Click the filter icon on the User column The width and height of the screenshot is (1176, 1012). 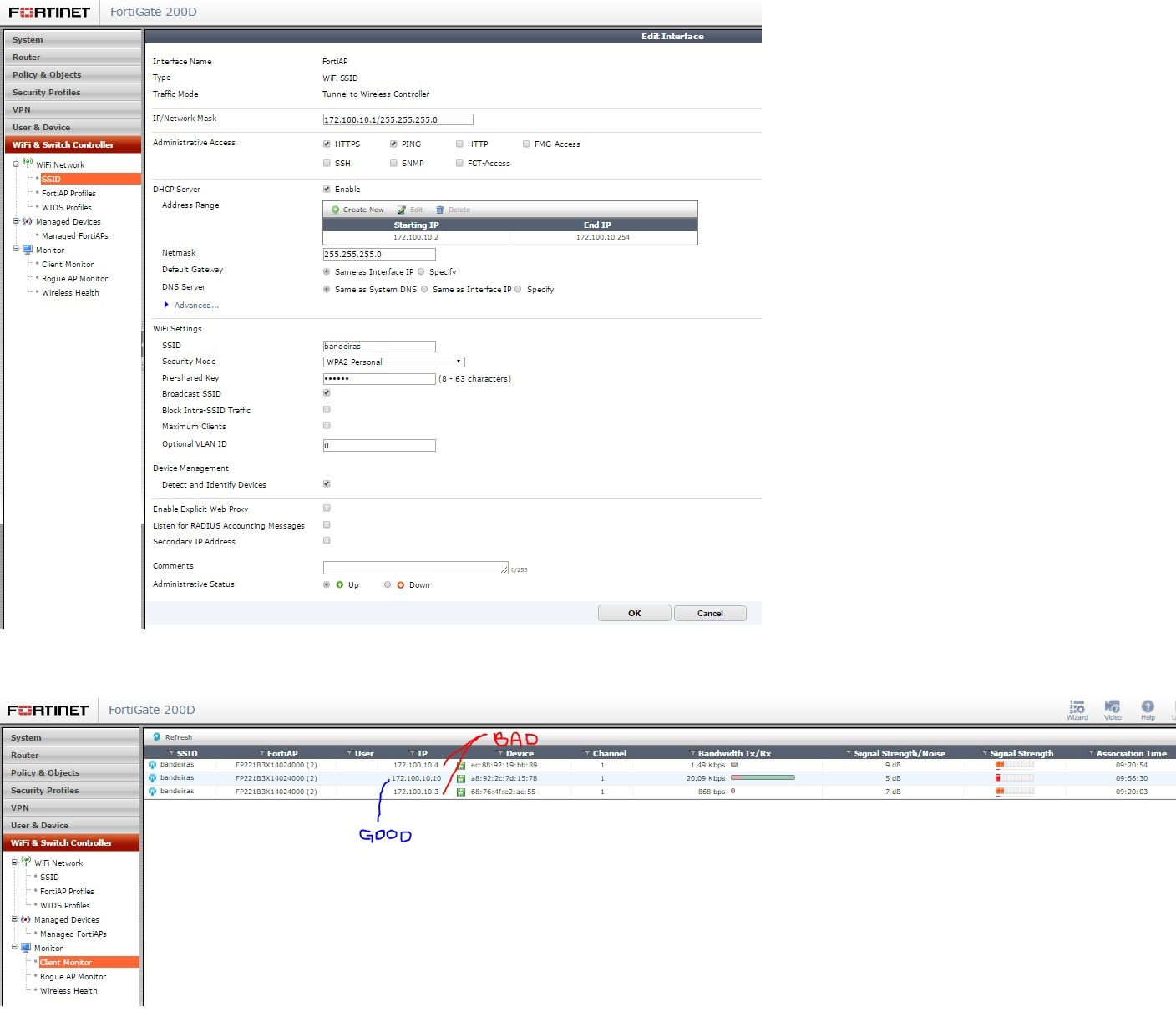[x=349, y=753]
